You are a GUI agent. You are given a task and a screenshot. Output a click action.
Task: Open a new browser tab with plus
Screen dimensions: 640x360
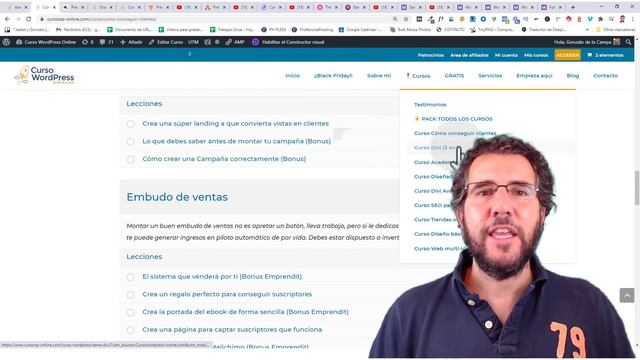click(573, 7)
